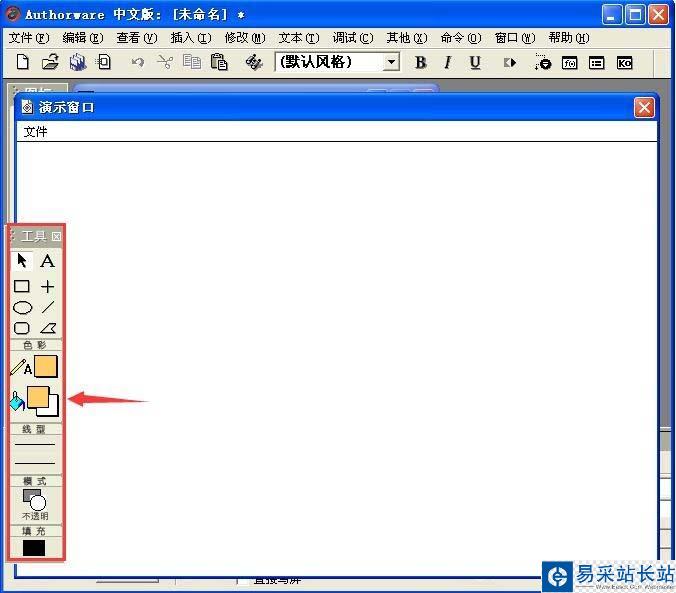This screenshot has width=676, height=593.
Task: Open the foreground fill orange swatch
Action: tap(38, 397)
